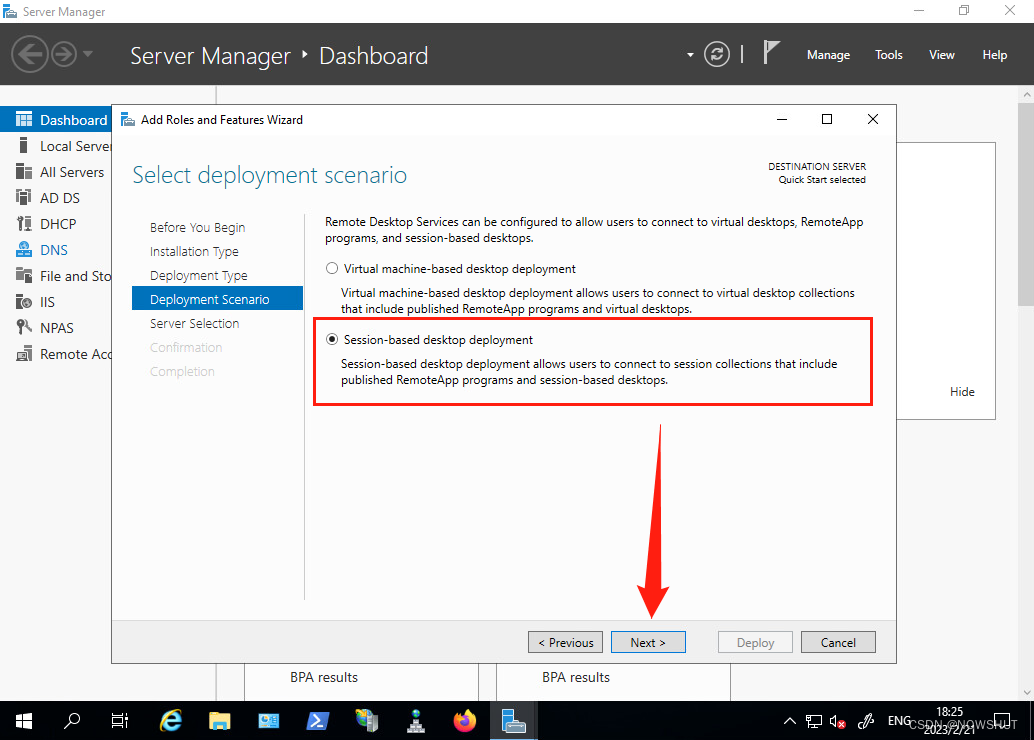Click the muted volume icon in the tray
This screenshot has width=1034, height=740.
(x=837, y=722)
